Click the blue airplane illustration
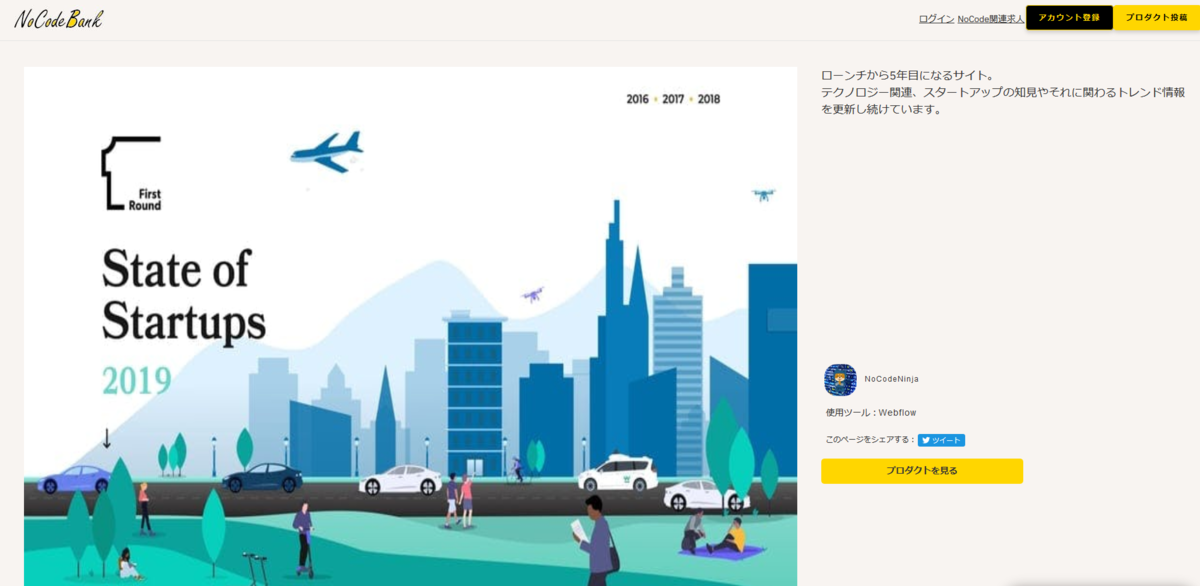This screenshot has width=1200, height=586. 326,151
